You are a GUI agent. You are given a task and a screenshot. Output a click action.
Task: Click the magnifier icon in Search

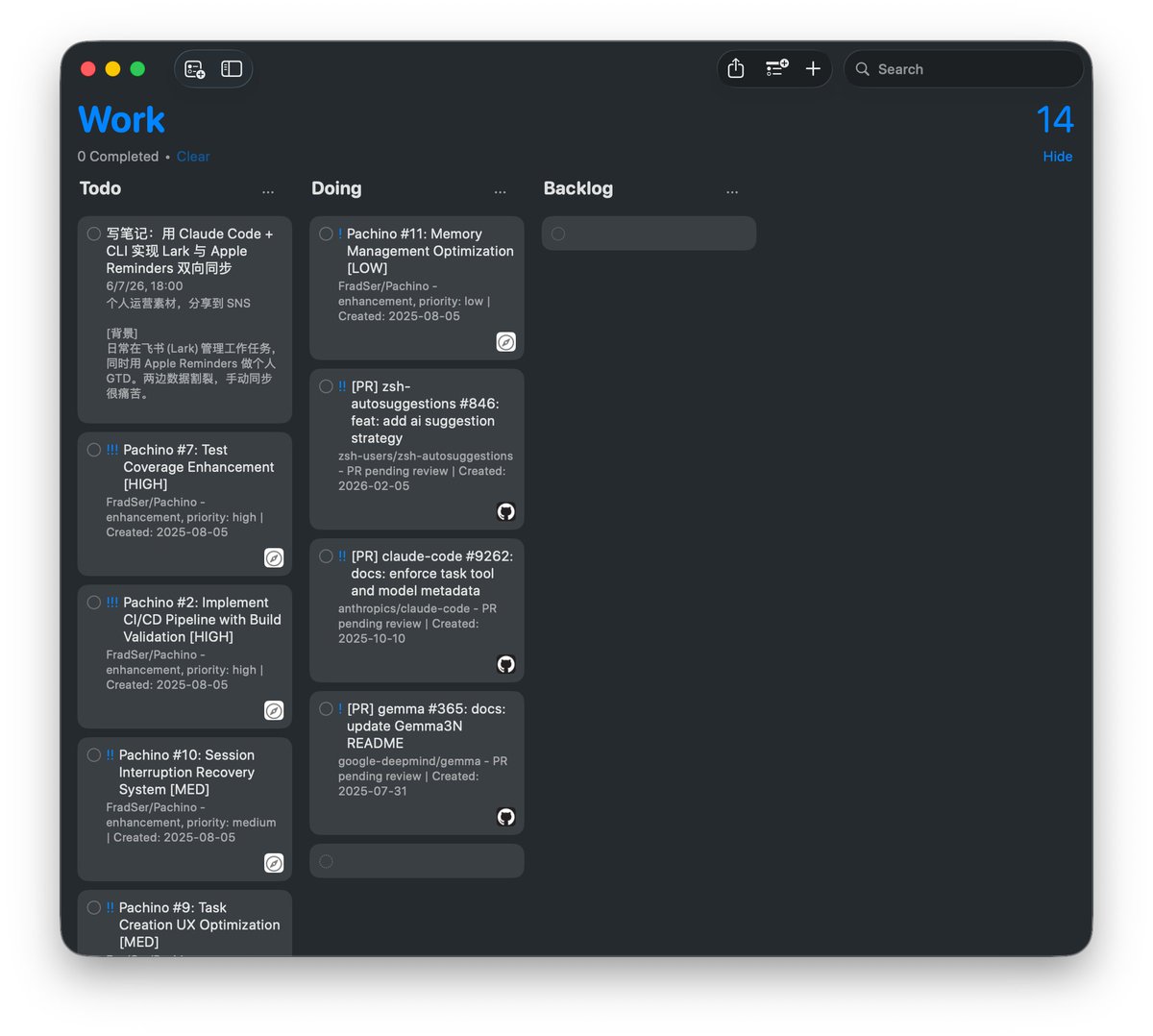(862, 69)
